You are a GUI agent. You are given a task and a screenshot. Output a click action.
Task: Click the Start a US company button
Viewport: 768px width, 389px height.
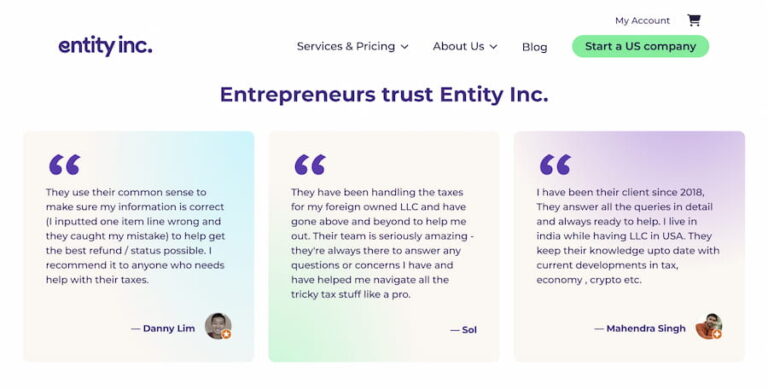point(640,46)
